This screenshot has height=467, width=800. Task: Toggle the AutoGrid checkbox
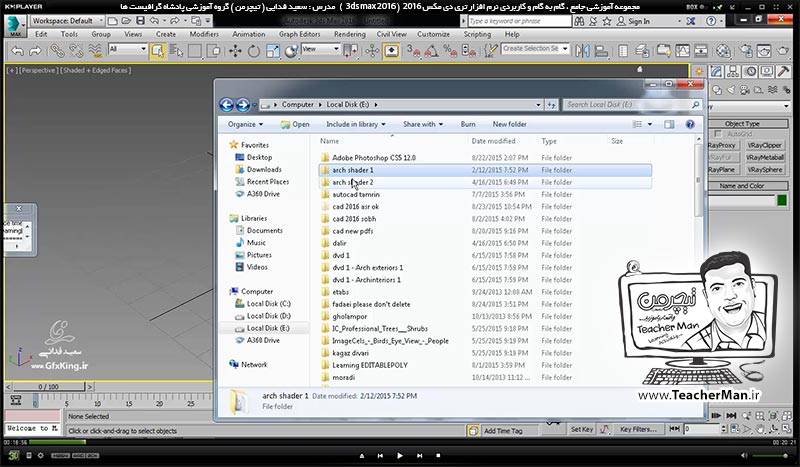[x=718, y=134]
